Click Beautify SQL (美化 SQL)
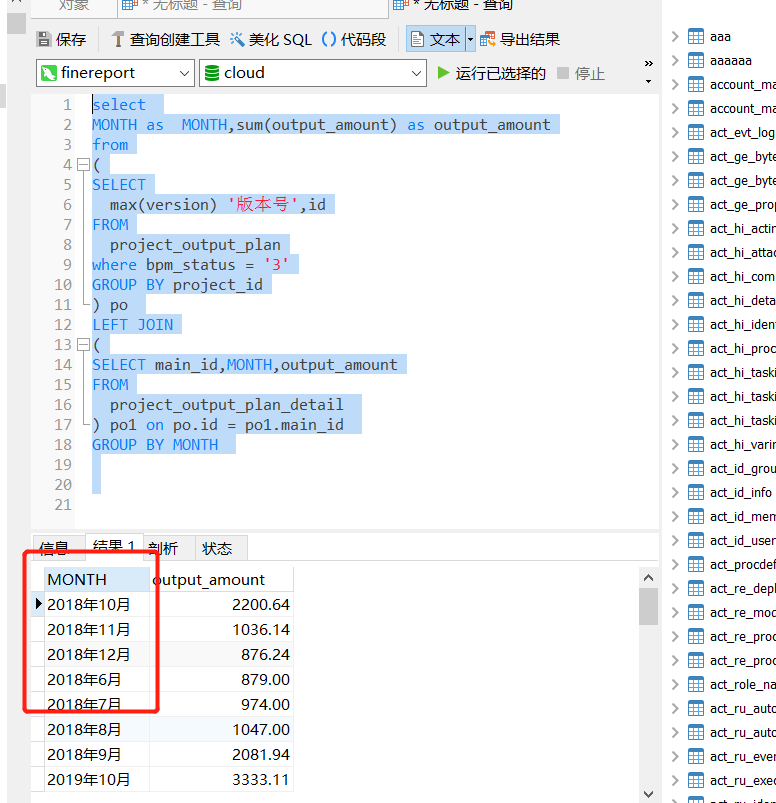This screenshot has height=803, width=776. point(270,39)
